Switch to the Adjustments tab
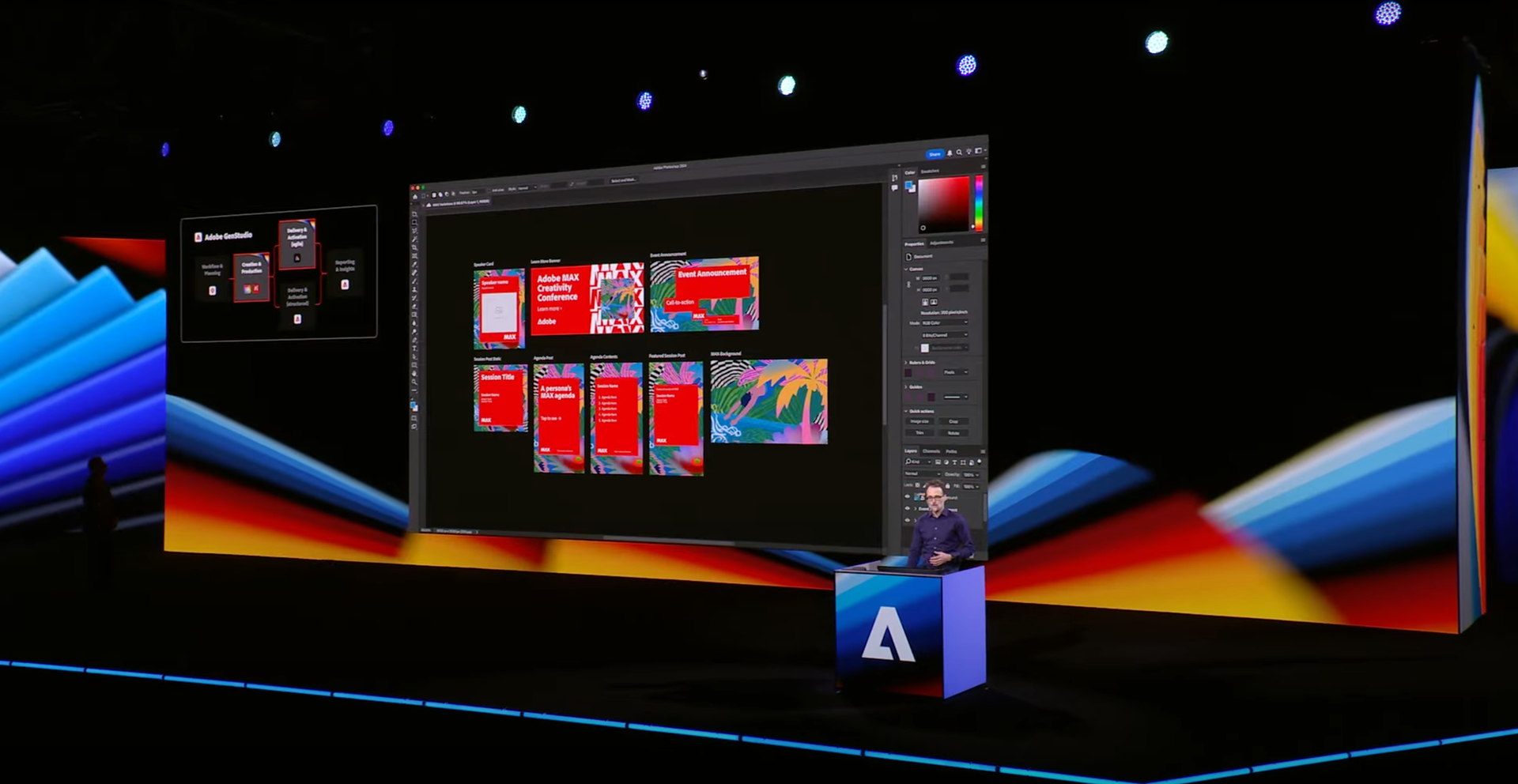 (x=942, y=243)
